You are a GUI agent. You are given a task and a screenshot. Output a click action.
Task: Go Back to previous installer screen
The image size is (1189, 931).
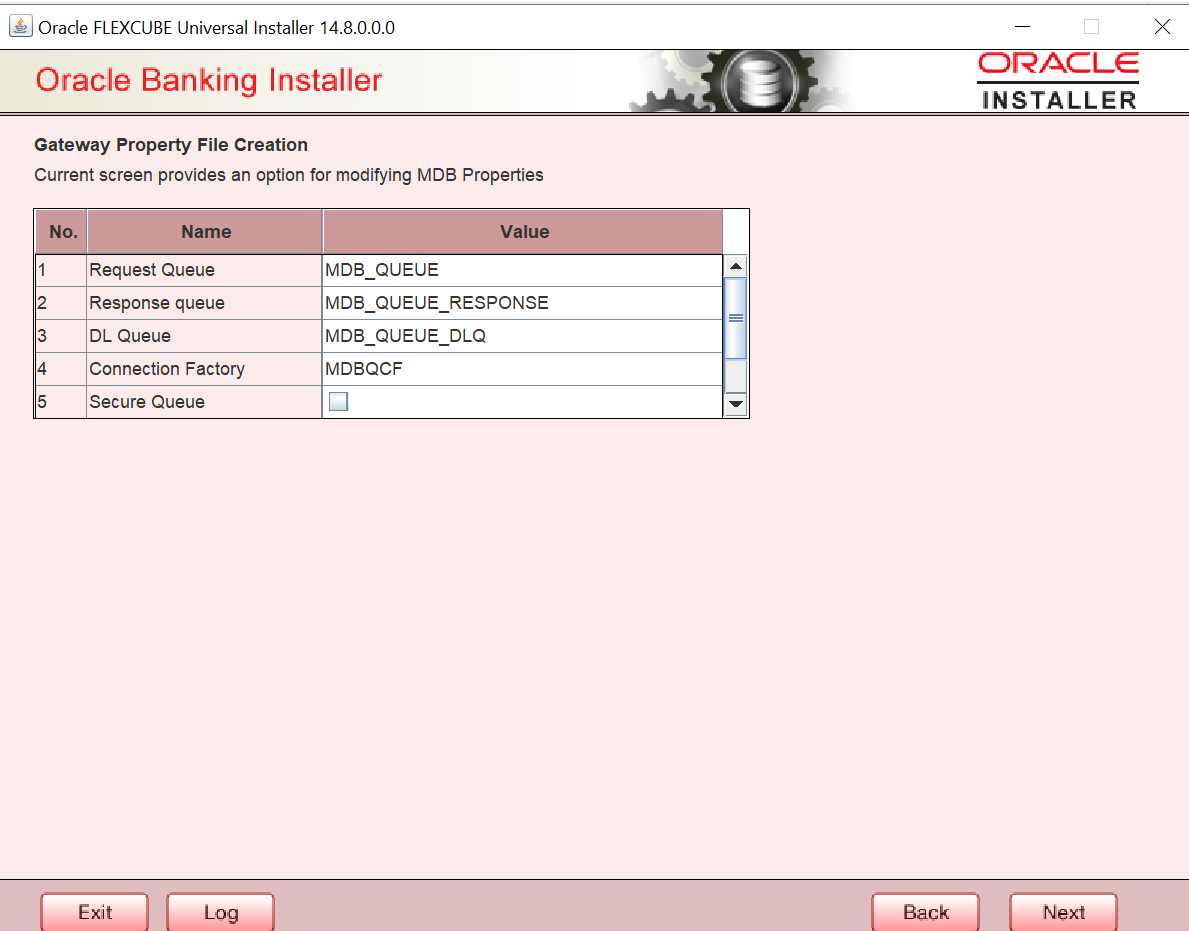925,912
